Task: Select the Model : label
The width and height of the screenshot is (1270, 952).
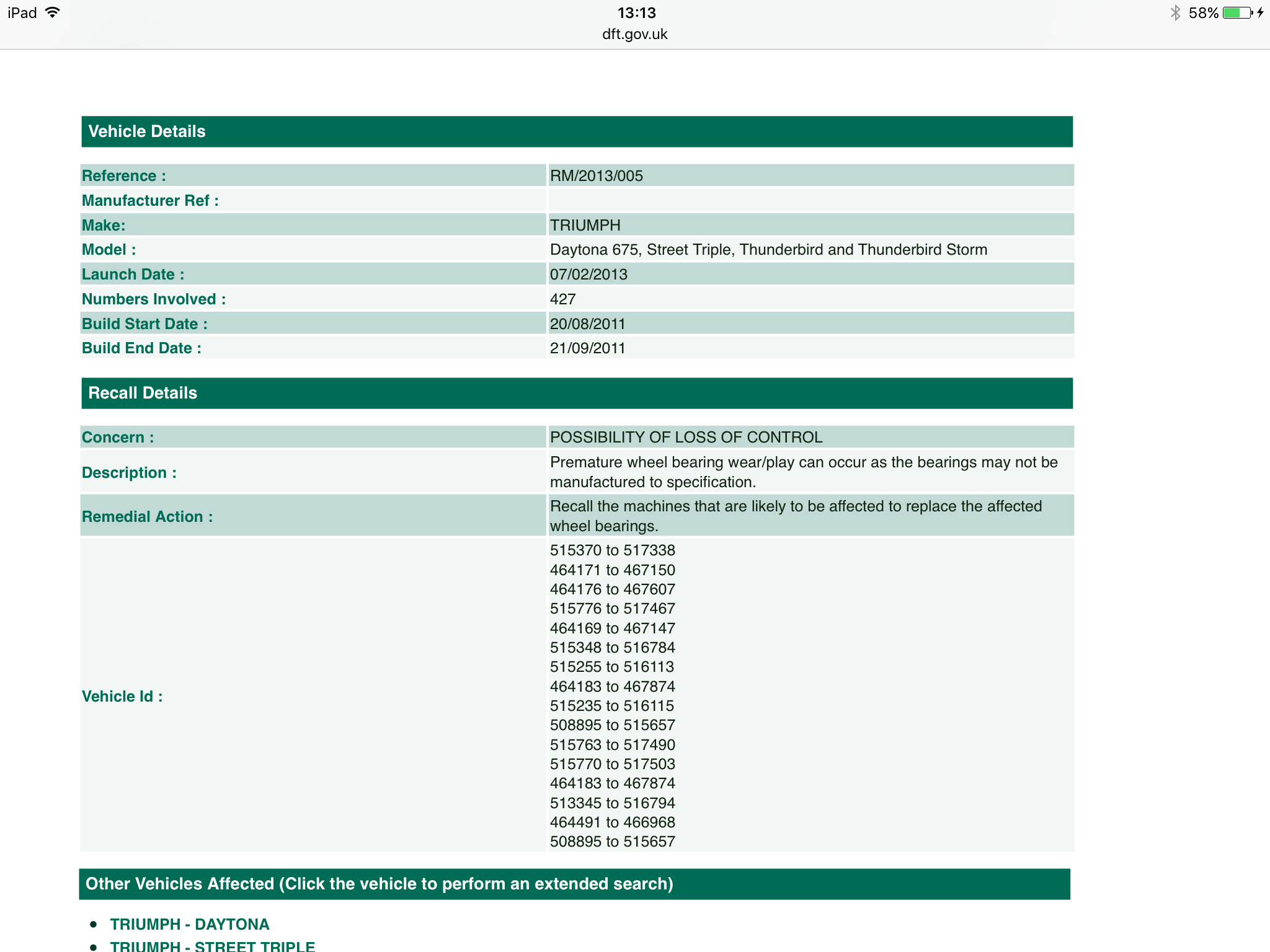Action: click(109, 250)
